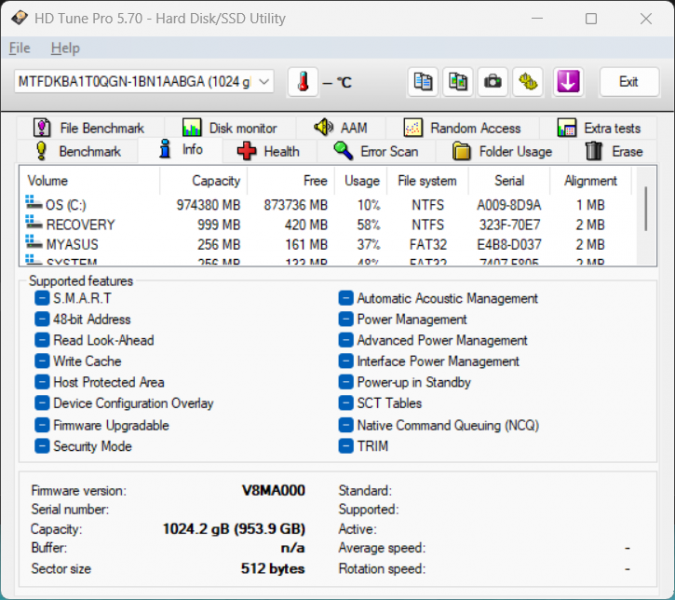The width and height of the screenshot is (675, 600).
Task: Click the Capacity column header
Action: pyautogui.click(x=203, y=181)
